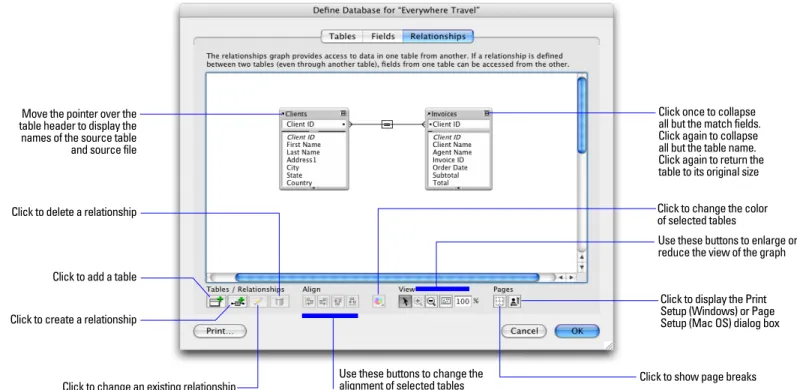Click the leftmost Align group icon
Screen dimensions: 797x390
pyautogui.click(x=309, y=302)
